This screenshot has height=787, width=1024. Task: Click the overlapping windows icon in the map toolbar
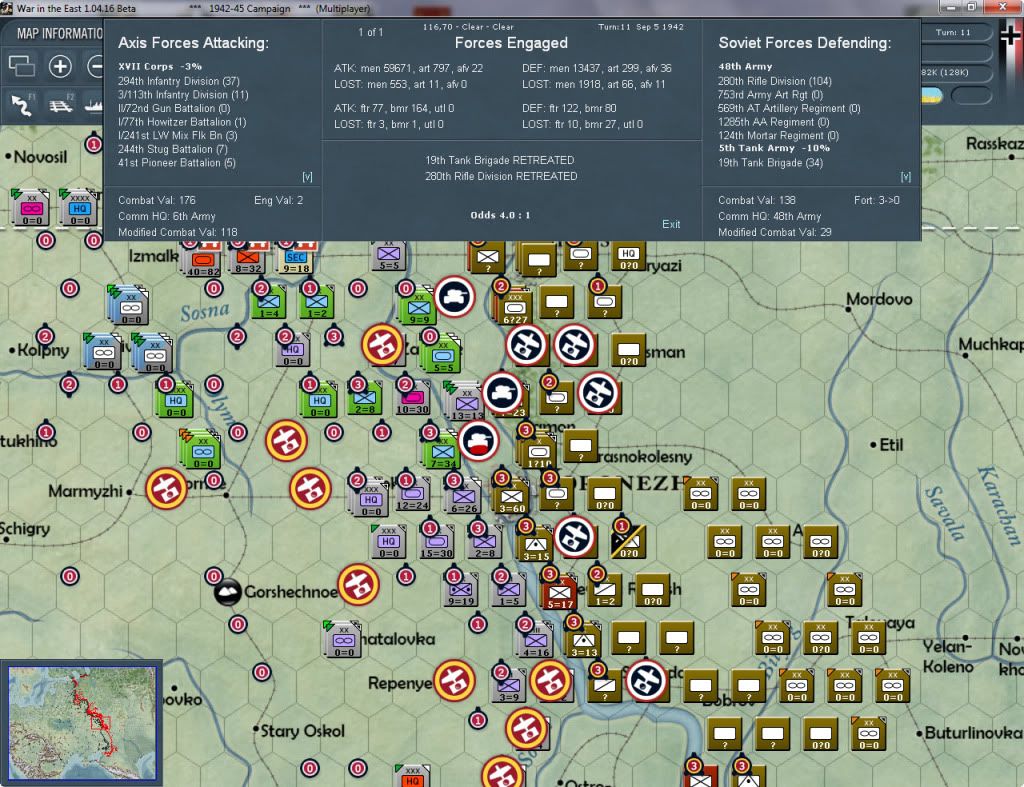[x=22, y=66]
